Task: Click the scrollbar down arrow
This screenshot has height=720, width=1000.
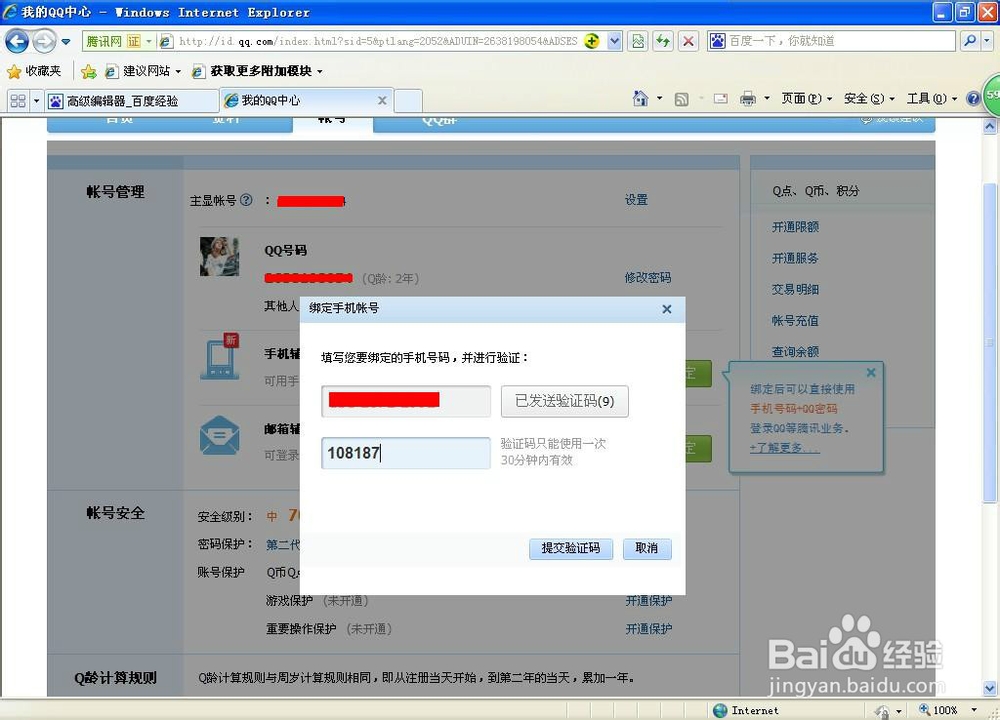Action: click(989, 688)
